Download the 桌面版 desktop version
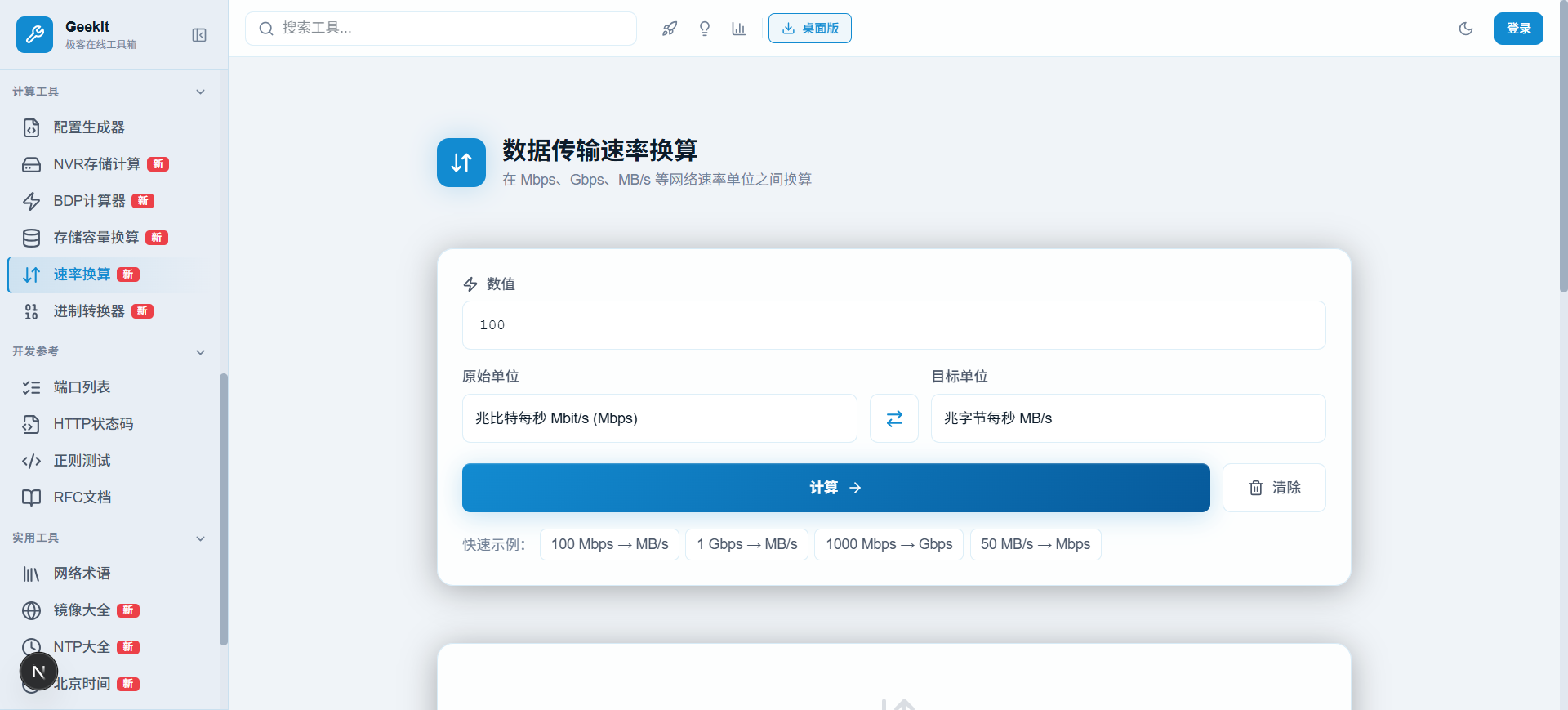This screenshot has height=710, width=1568. click(x=810, y=29)
